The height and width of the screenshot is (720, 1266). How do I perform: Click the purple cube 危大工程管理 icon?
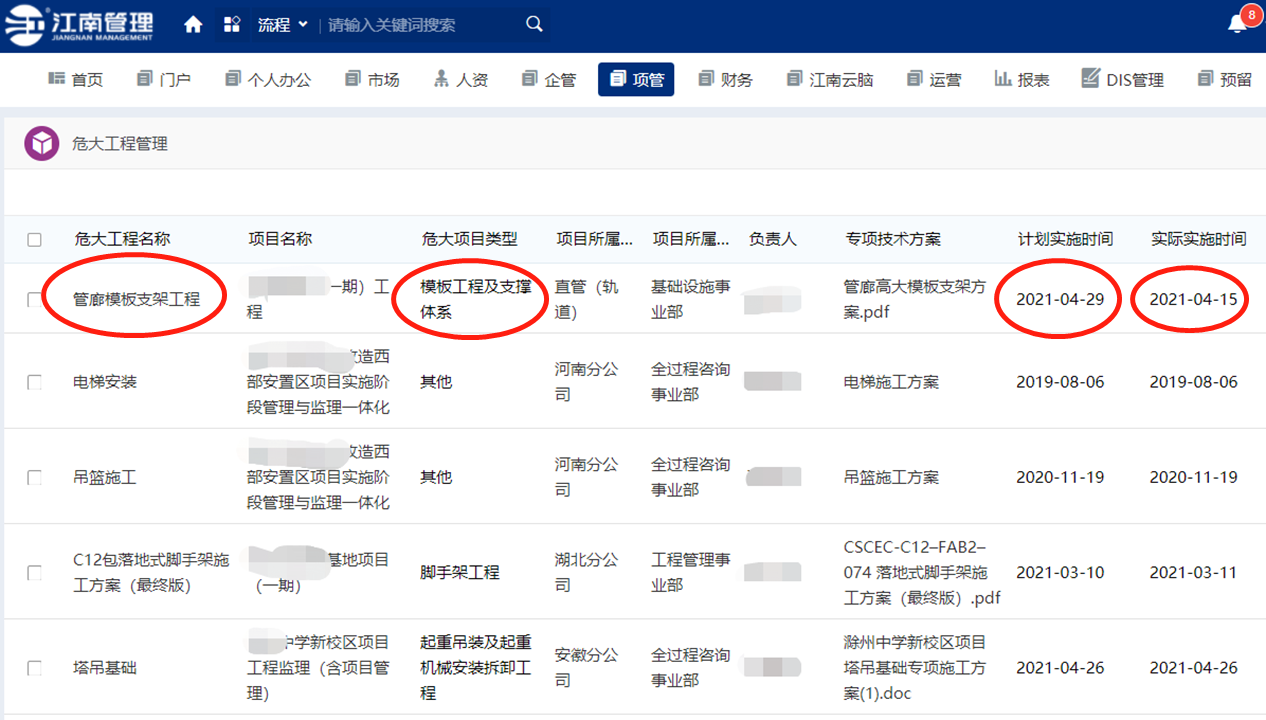pos(41,144)
